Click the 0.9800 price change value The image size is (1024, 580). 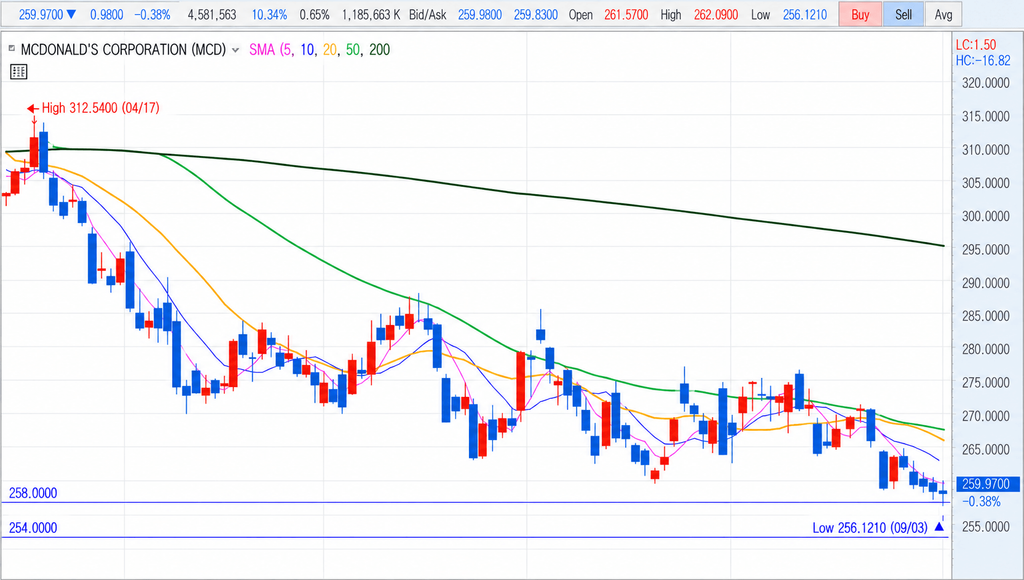106,14
